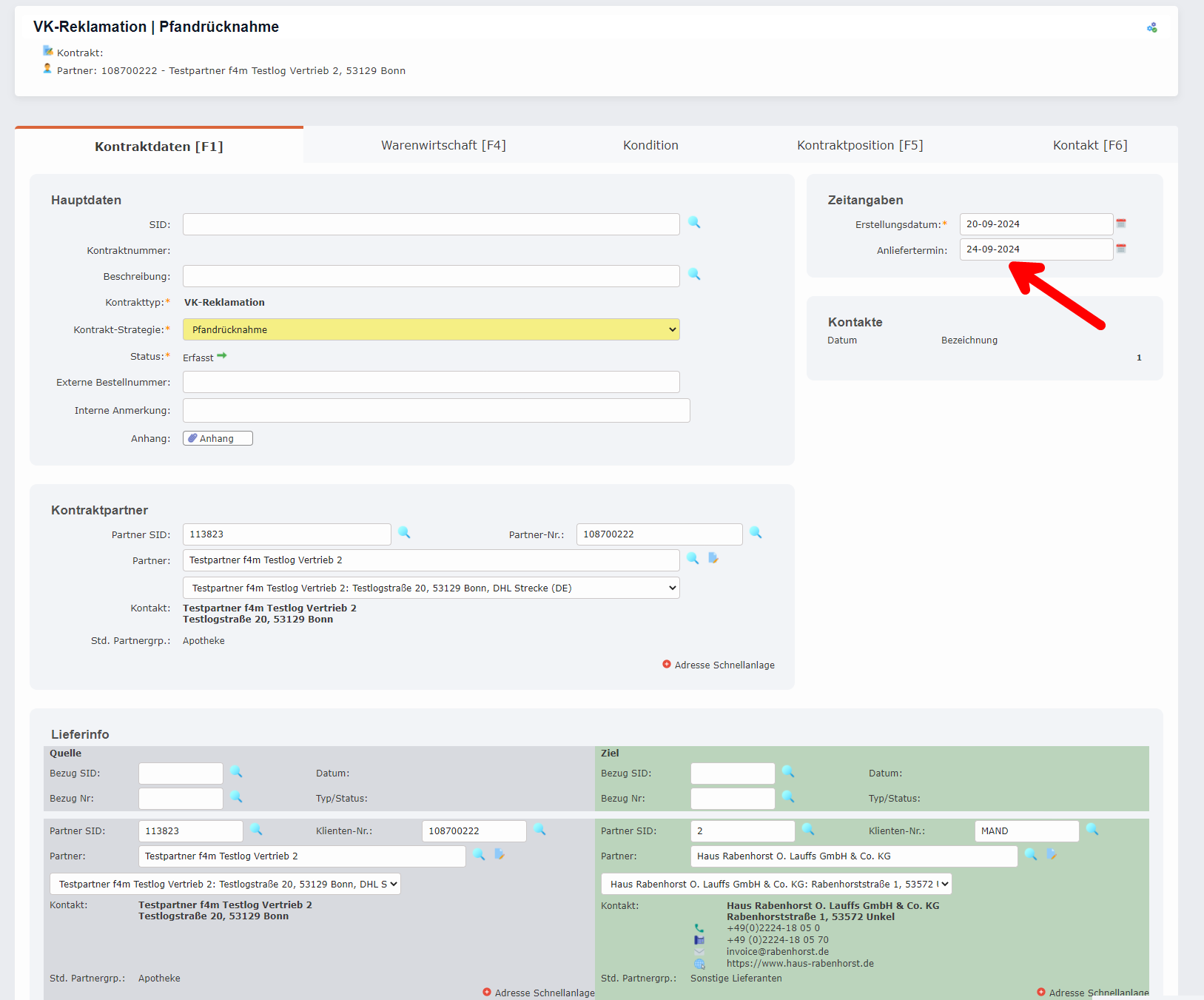
Task: Open the Beschreibung lookup magnifier
Action: [x=694, y=275]
